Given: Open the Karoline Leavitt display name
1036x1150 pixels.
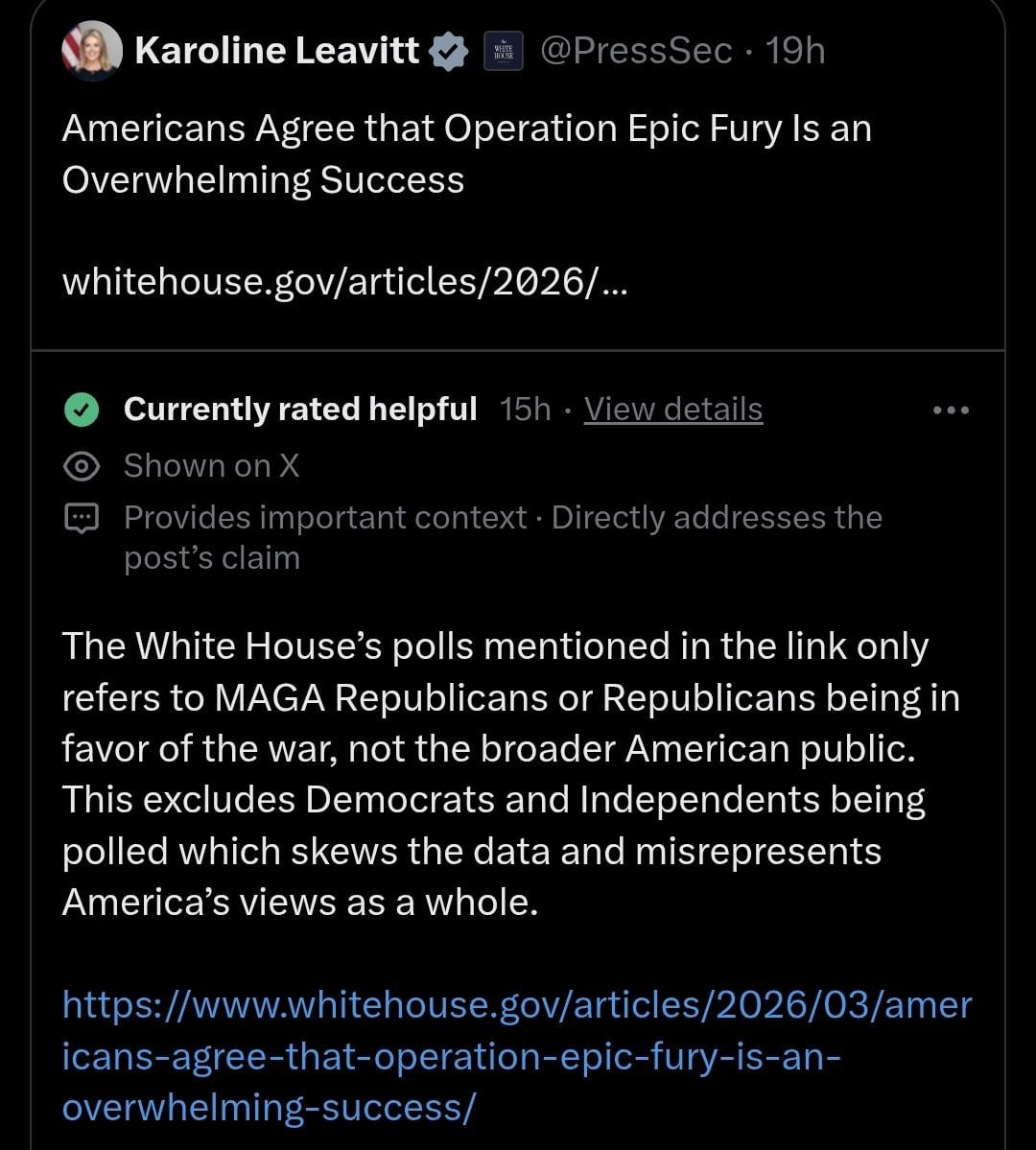Looking at the screenshot, I should (276, 51).
